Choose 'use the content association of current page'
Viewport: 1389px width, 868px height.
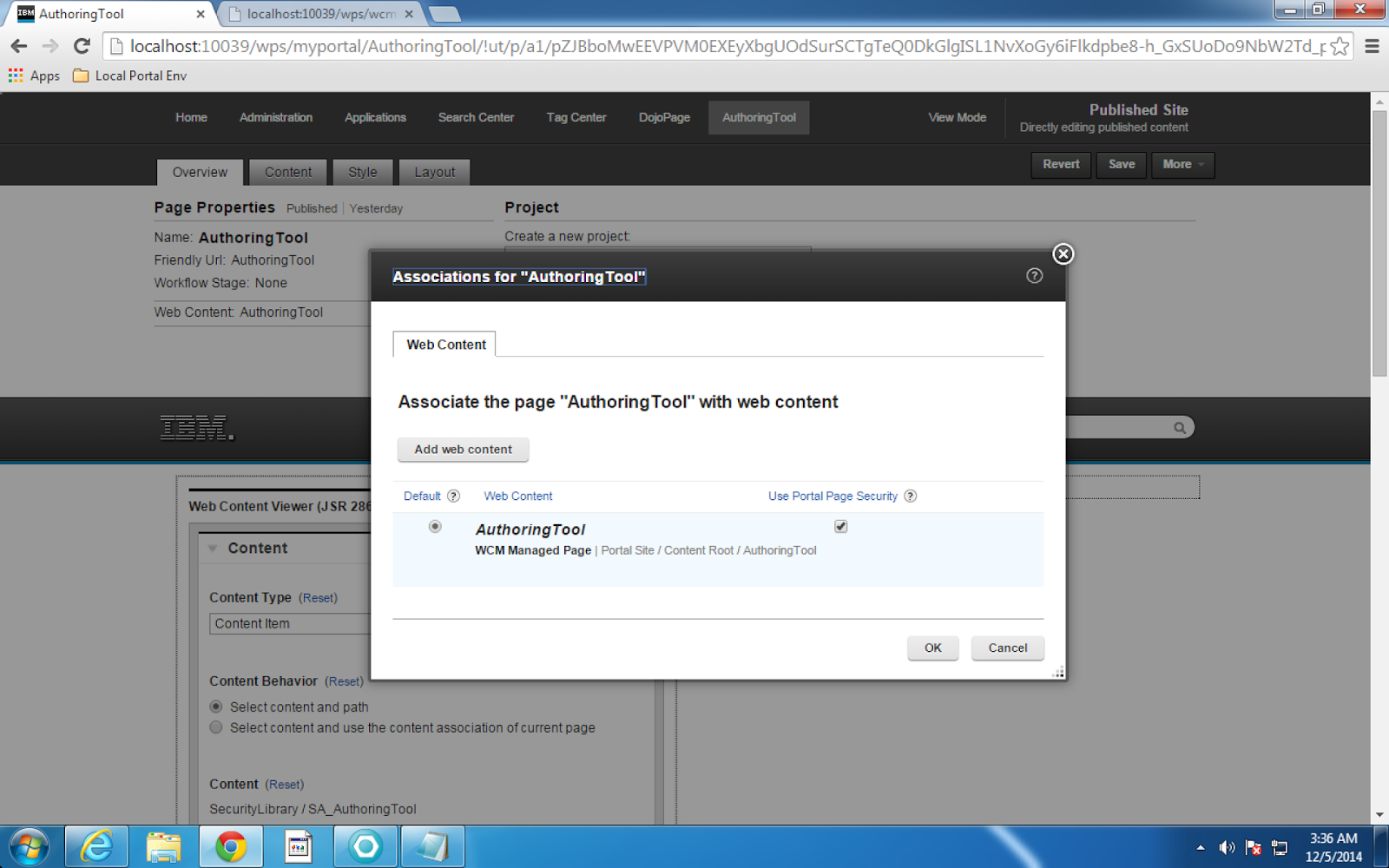pos(216,727)
